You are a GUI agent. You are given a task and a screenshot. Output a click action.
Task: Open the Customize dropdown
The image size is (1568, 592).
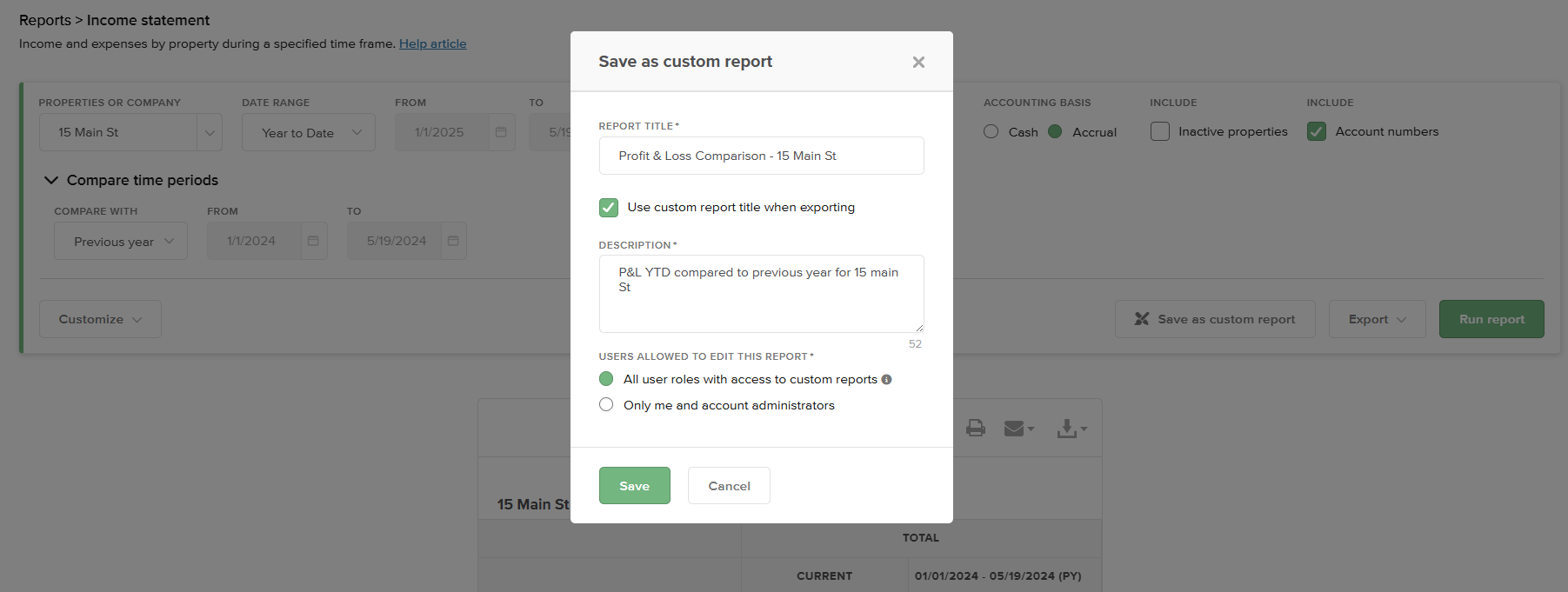[x=100, y=319]
